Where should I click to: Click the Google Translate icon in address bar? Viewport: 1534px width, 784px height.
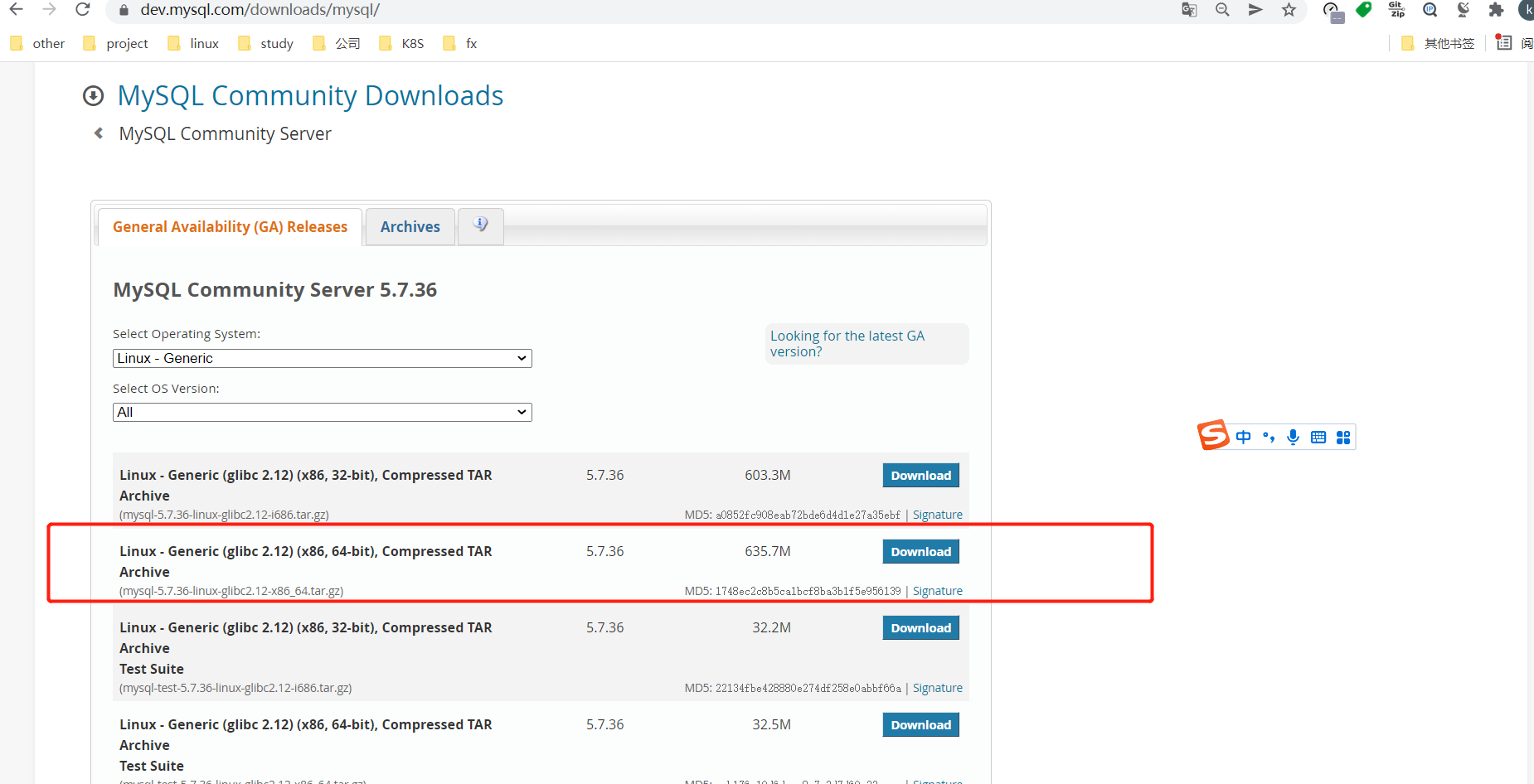1189,10
